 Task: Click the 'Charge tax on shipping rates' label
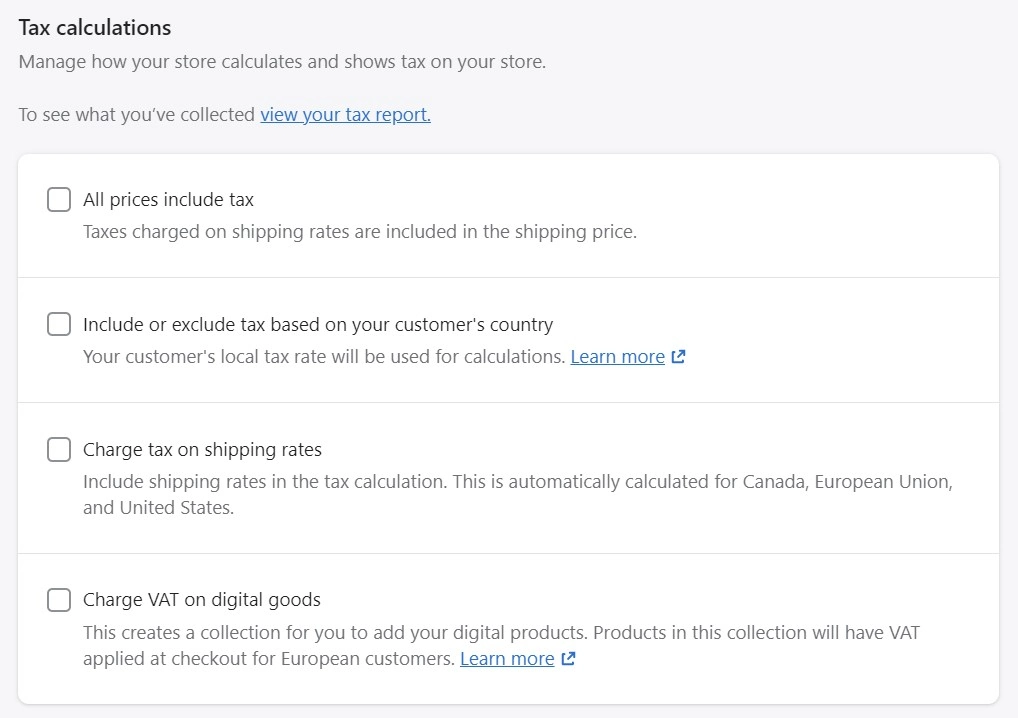point(202,450)
